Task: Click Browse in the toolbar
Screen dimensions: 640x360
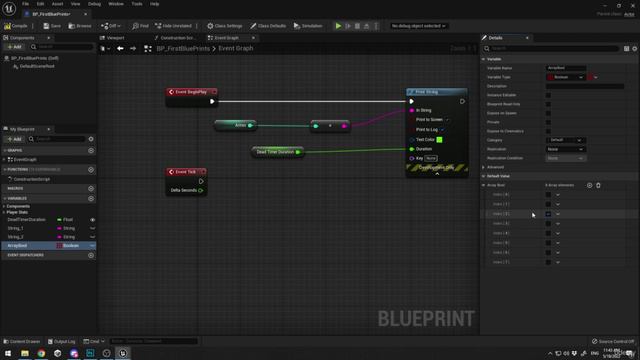Action: (x=80, y=26)
